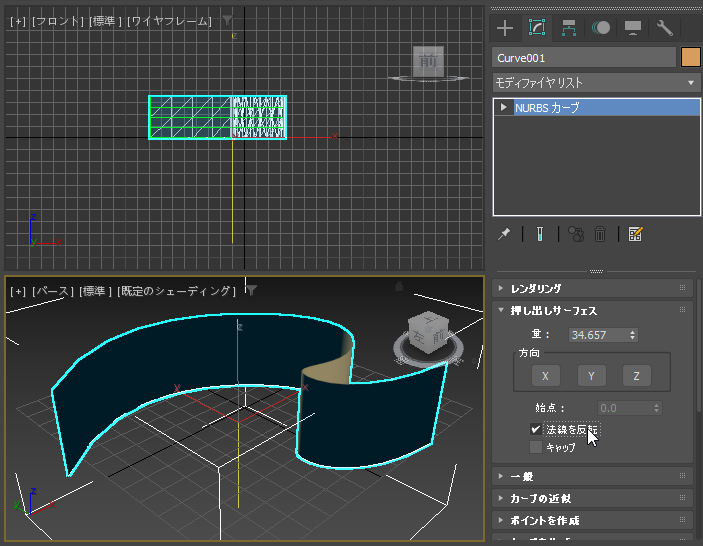Click the 量 spinner arrows
Image resolution: width=703 pixels, height=546 pixels.
(633, 335)
